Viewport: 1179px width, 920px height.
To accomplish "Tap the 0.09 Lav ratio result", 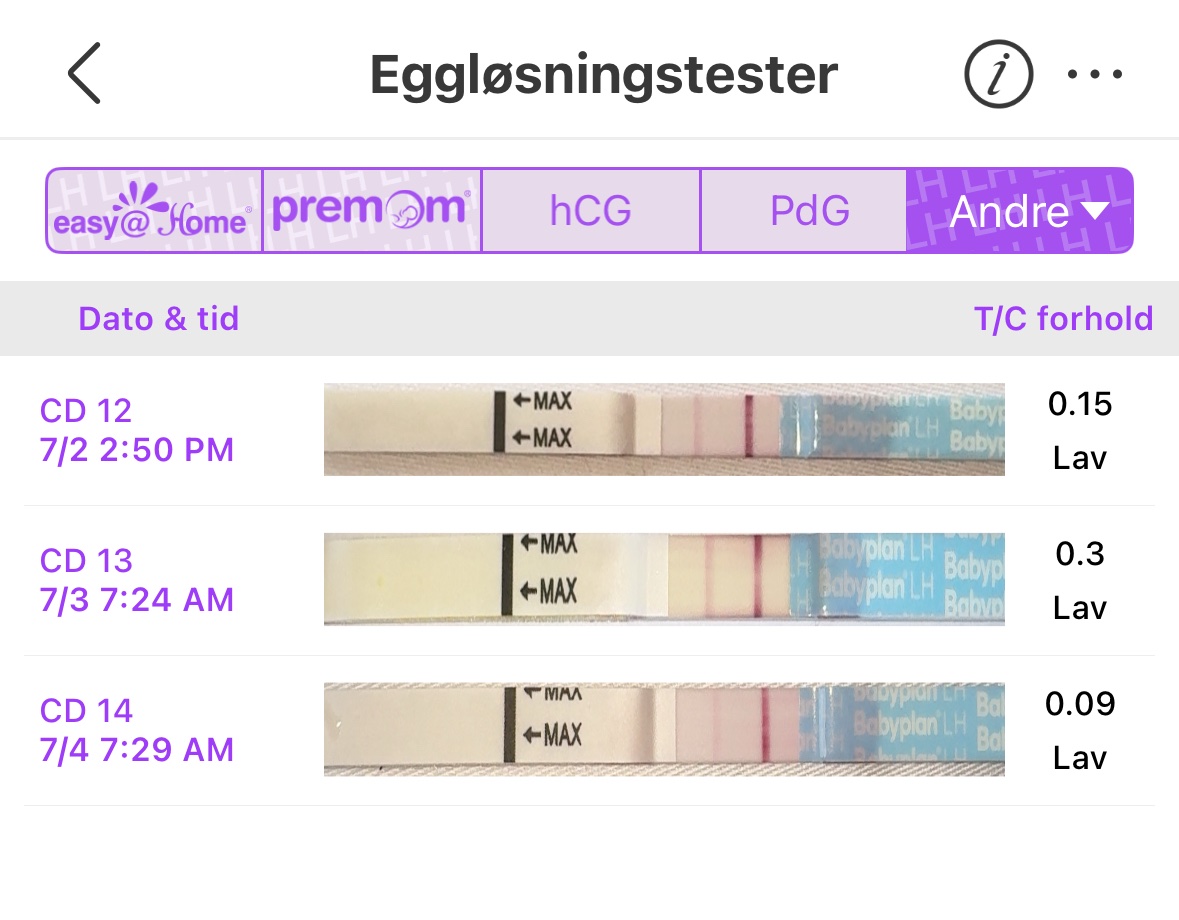I will (1080, 731).
